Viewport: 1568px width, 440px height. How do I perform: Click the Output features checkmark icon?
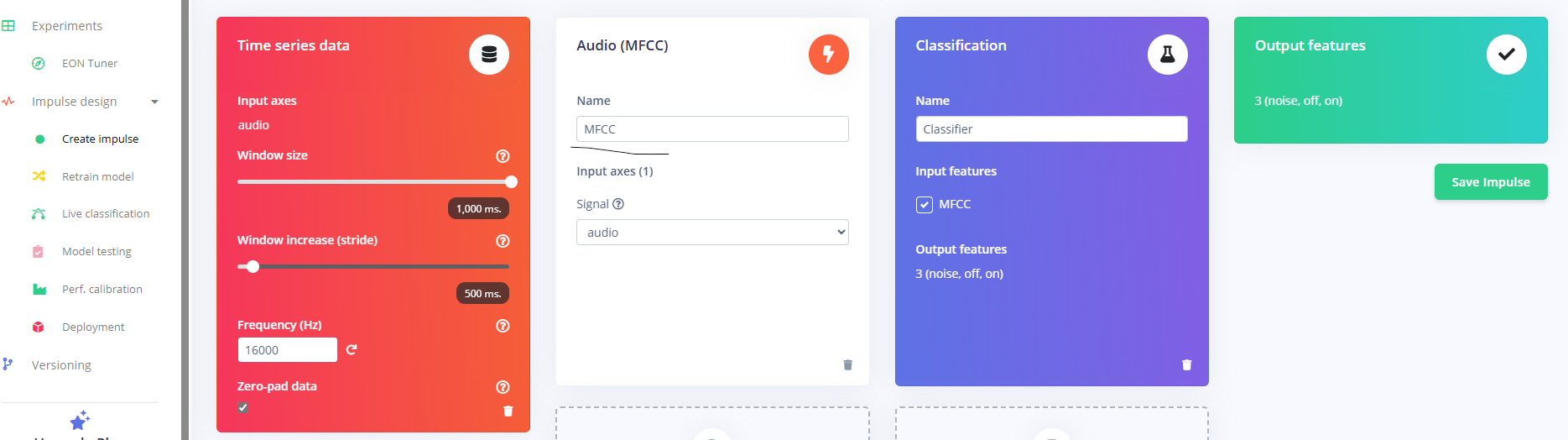[1506, 55]
